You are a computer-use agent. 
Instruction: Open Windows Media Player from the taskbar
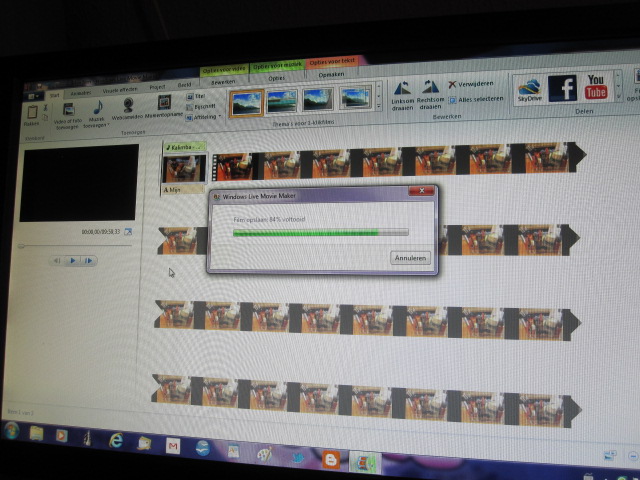tap(61, 436)
